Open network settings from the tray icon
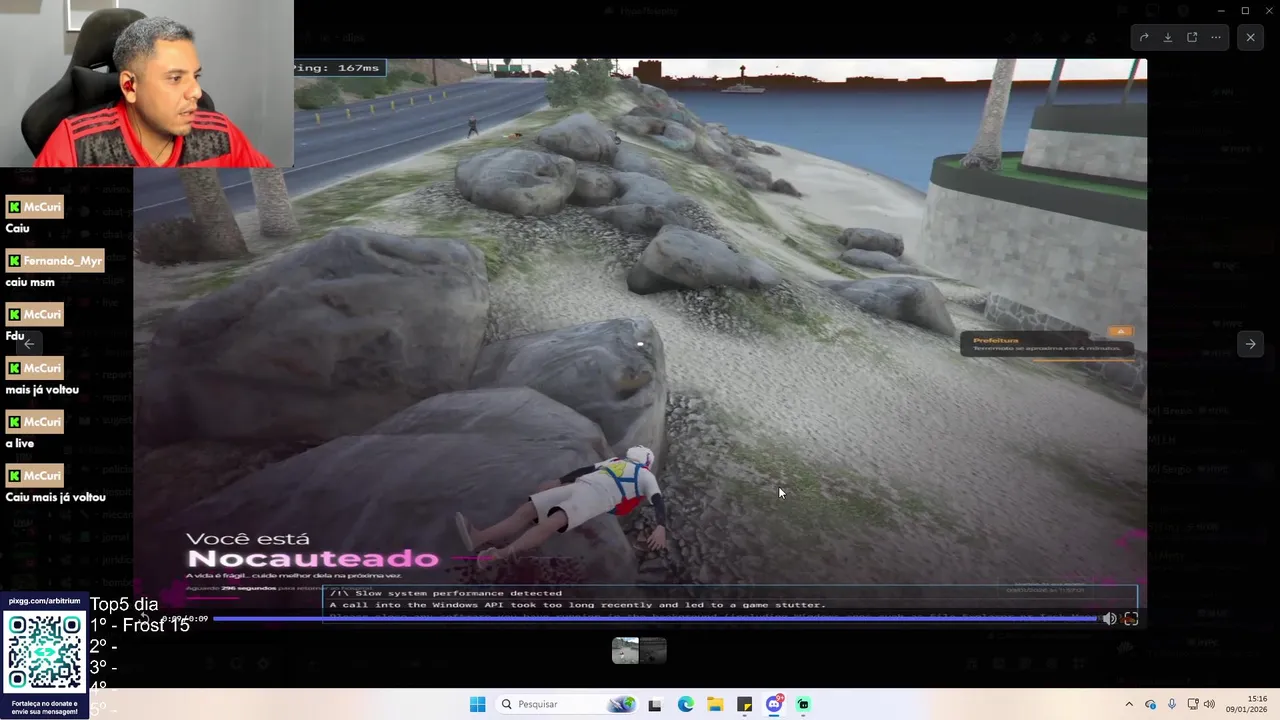The image size is (1280, 720). 1192,704
